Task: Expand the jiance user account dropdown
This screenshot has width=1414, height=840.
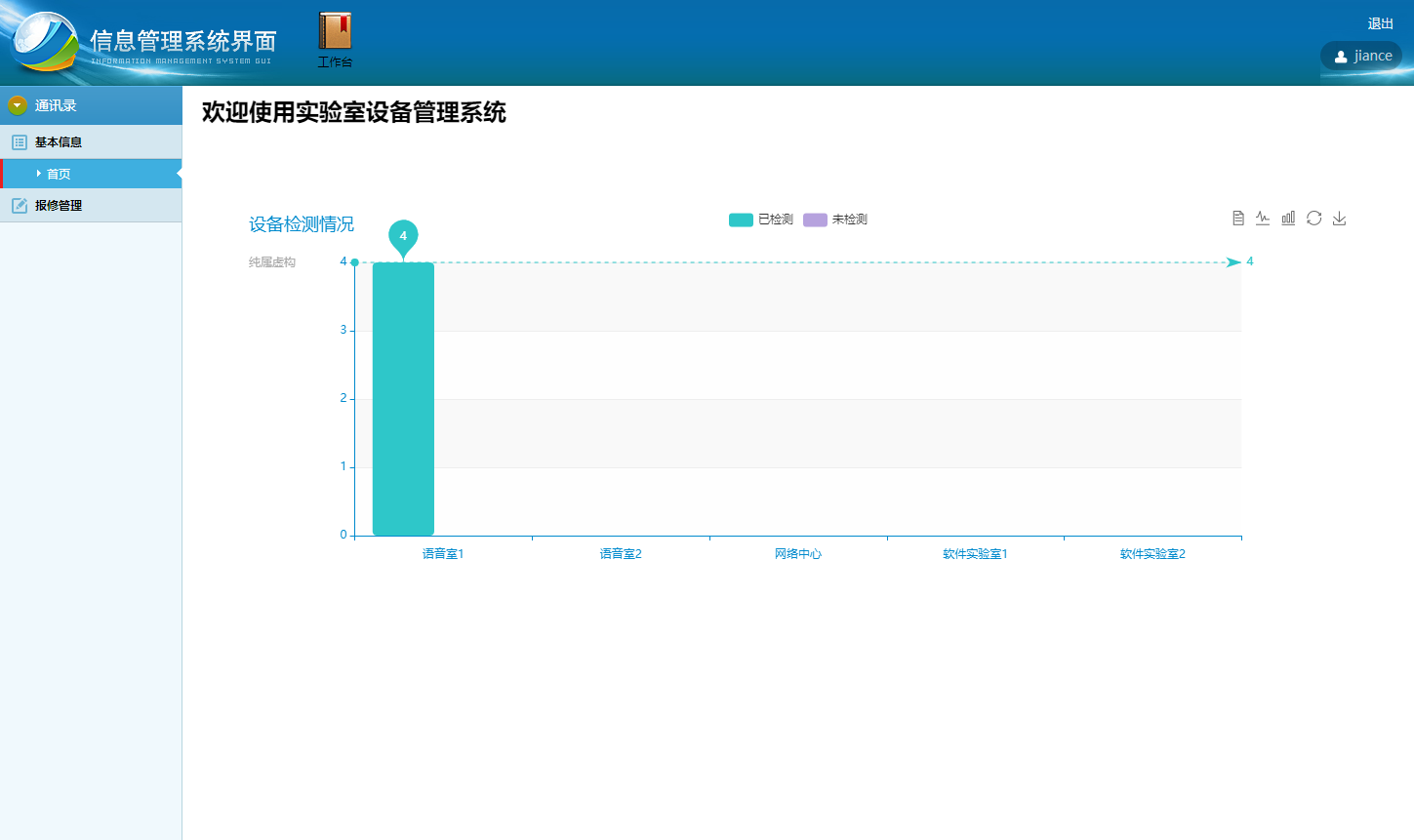Action: (1360, 56)
